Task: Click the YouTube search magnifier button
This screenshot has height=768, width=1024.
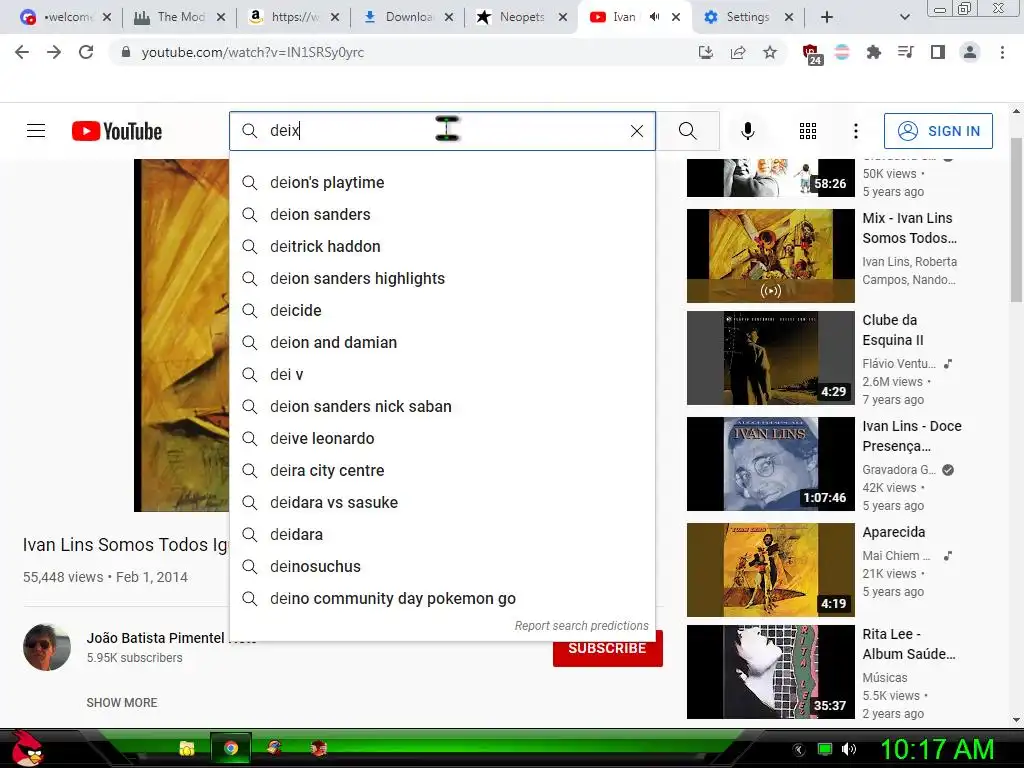Action: 688,131
